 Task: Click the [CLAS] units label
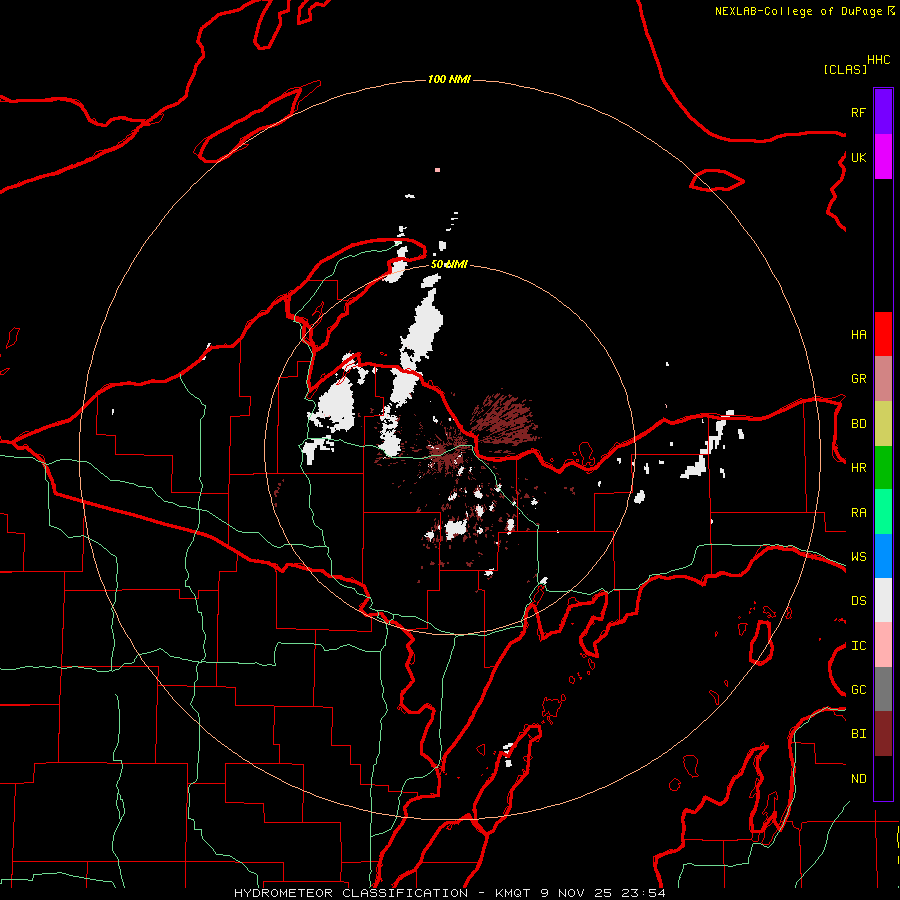pos(845,69)
